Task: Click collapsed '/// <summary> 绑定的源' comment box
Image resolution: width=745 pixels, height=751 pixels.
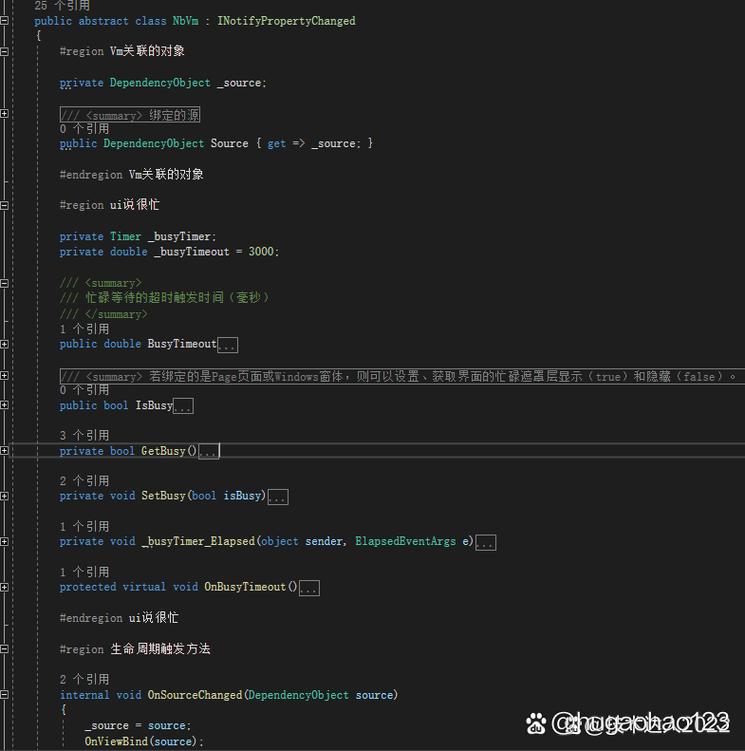Action: coord(130,115)
